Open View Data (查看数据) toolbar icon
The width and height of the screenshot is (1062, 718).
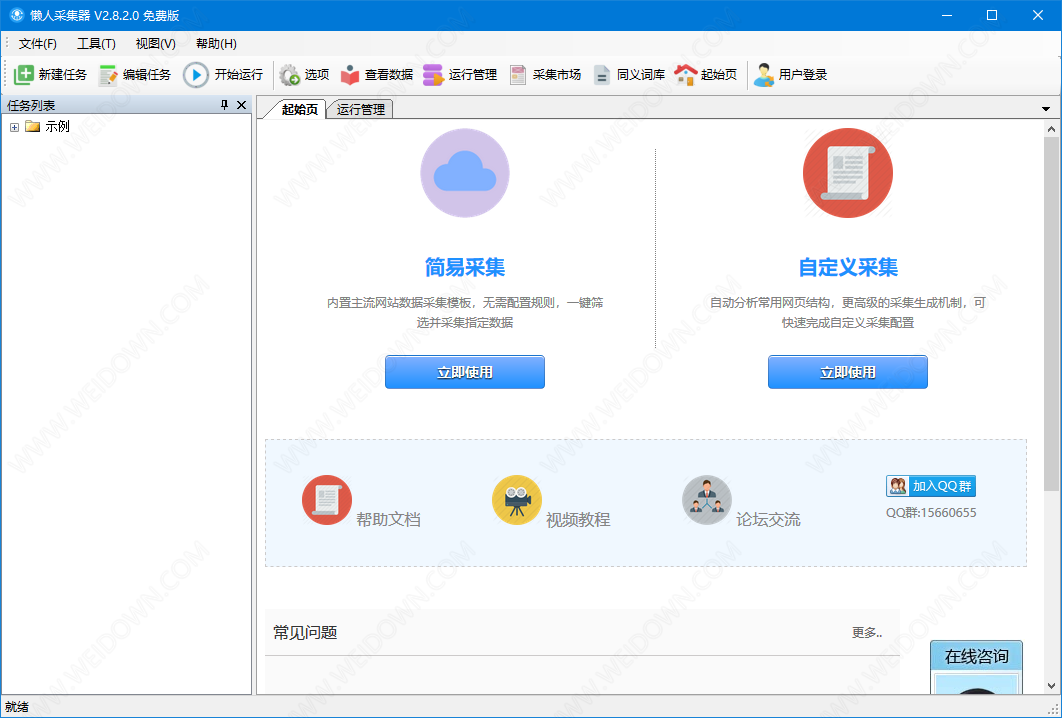coord(350,75)
